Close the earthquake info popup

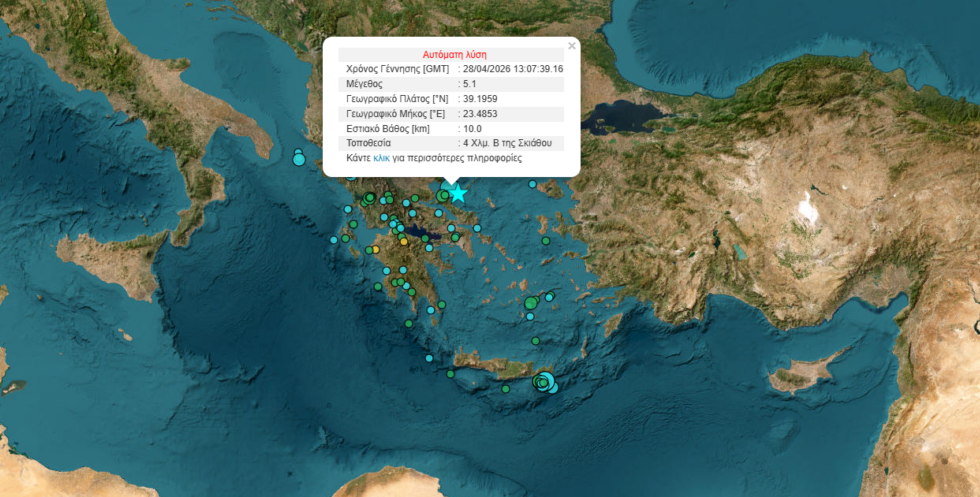(x=571, y=46)
